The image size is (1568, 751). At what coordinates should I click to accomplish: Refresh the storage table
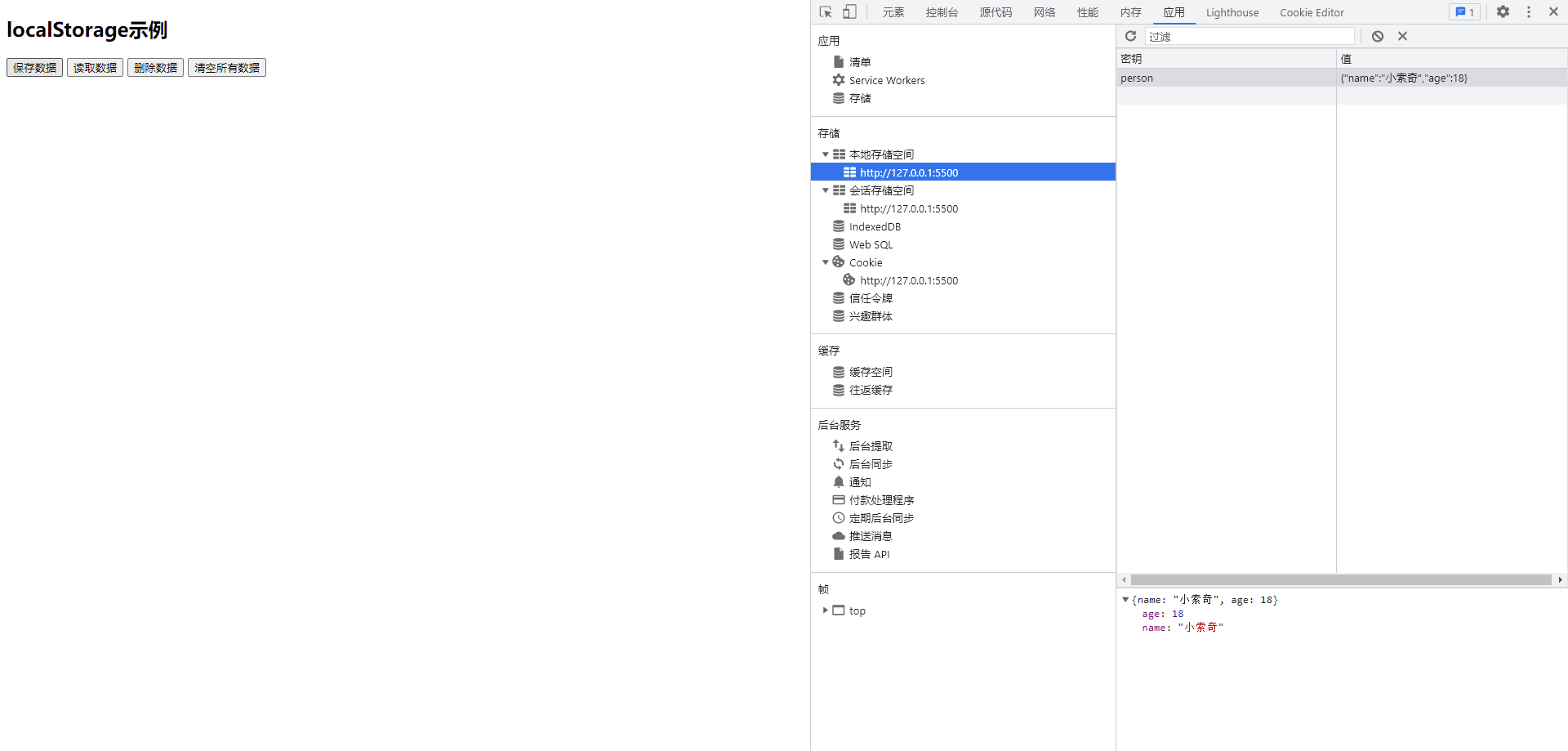pos(1130,36)
